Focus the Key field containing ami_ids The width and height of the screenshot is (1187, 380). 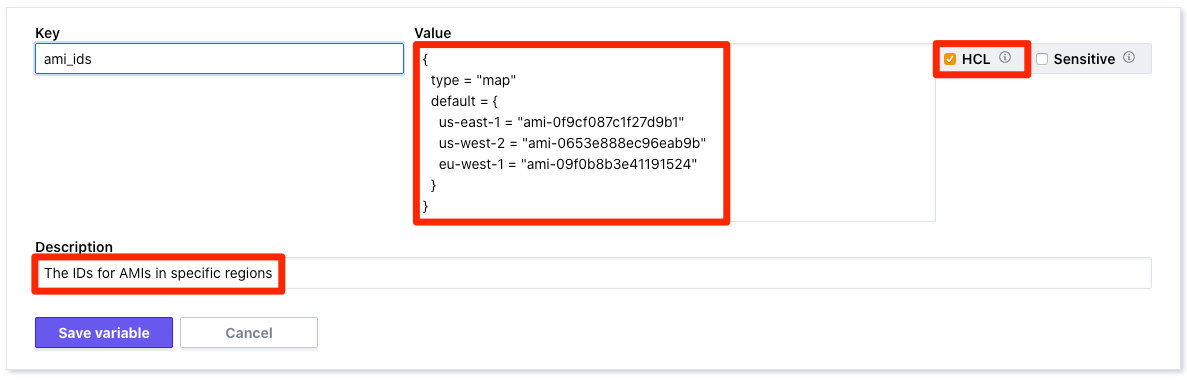tap(220, 58)
